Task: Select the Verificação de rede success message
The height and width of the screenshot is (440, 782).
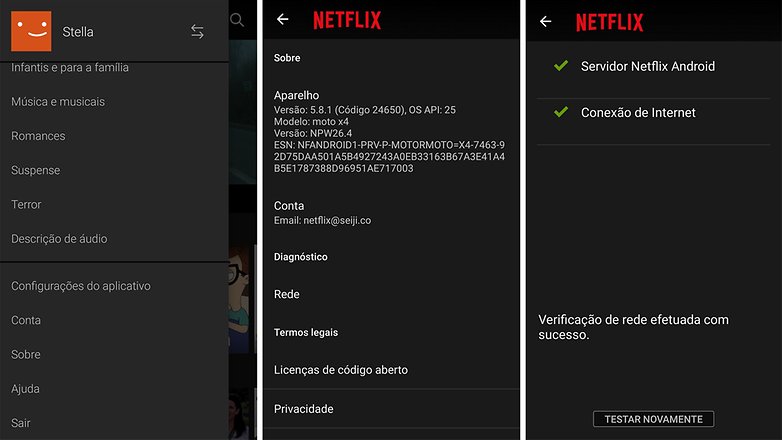Action: click(633, 327)
